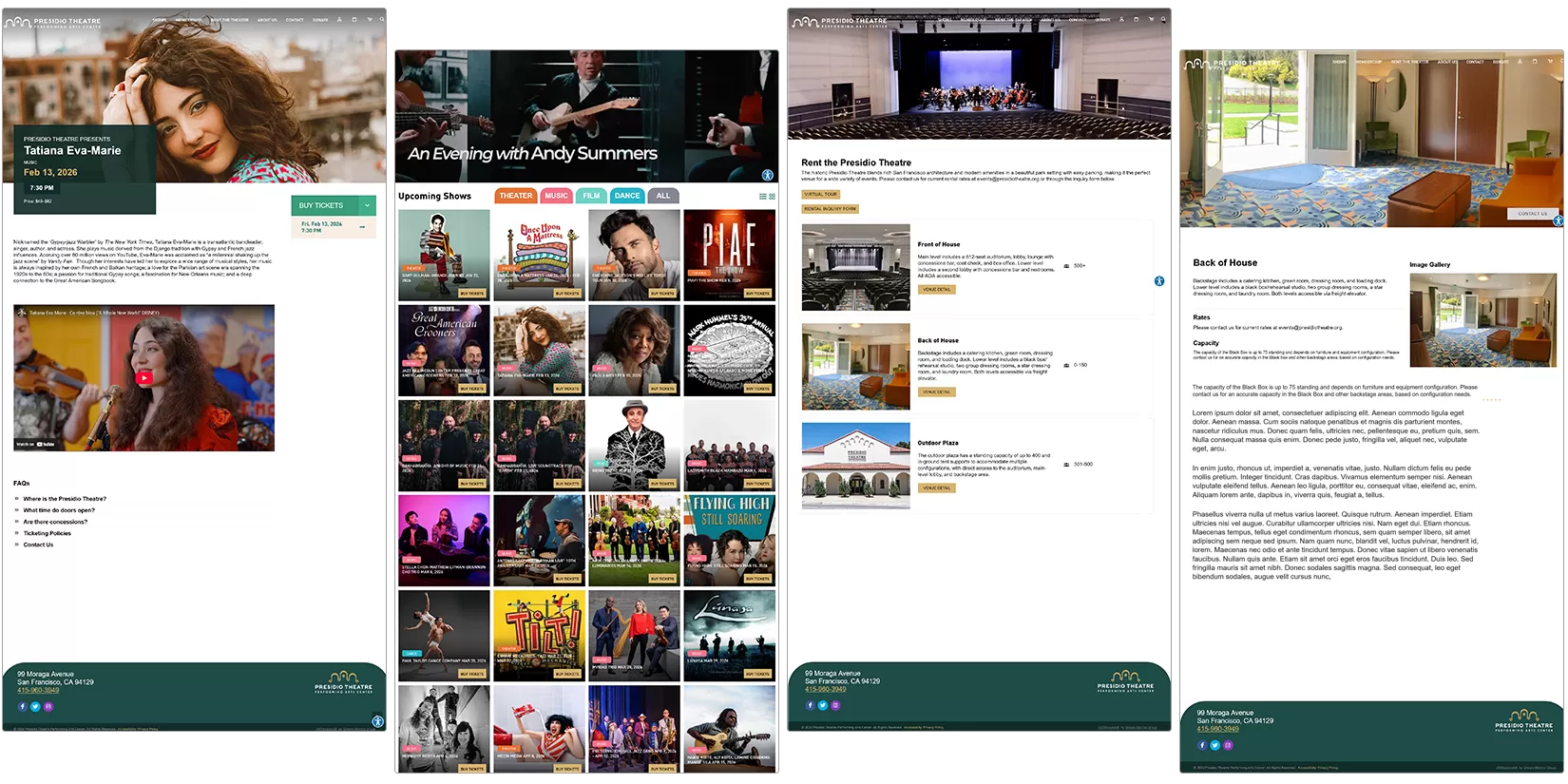Click cart icon in Rent the Presidio header

click(1151, 19)
